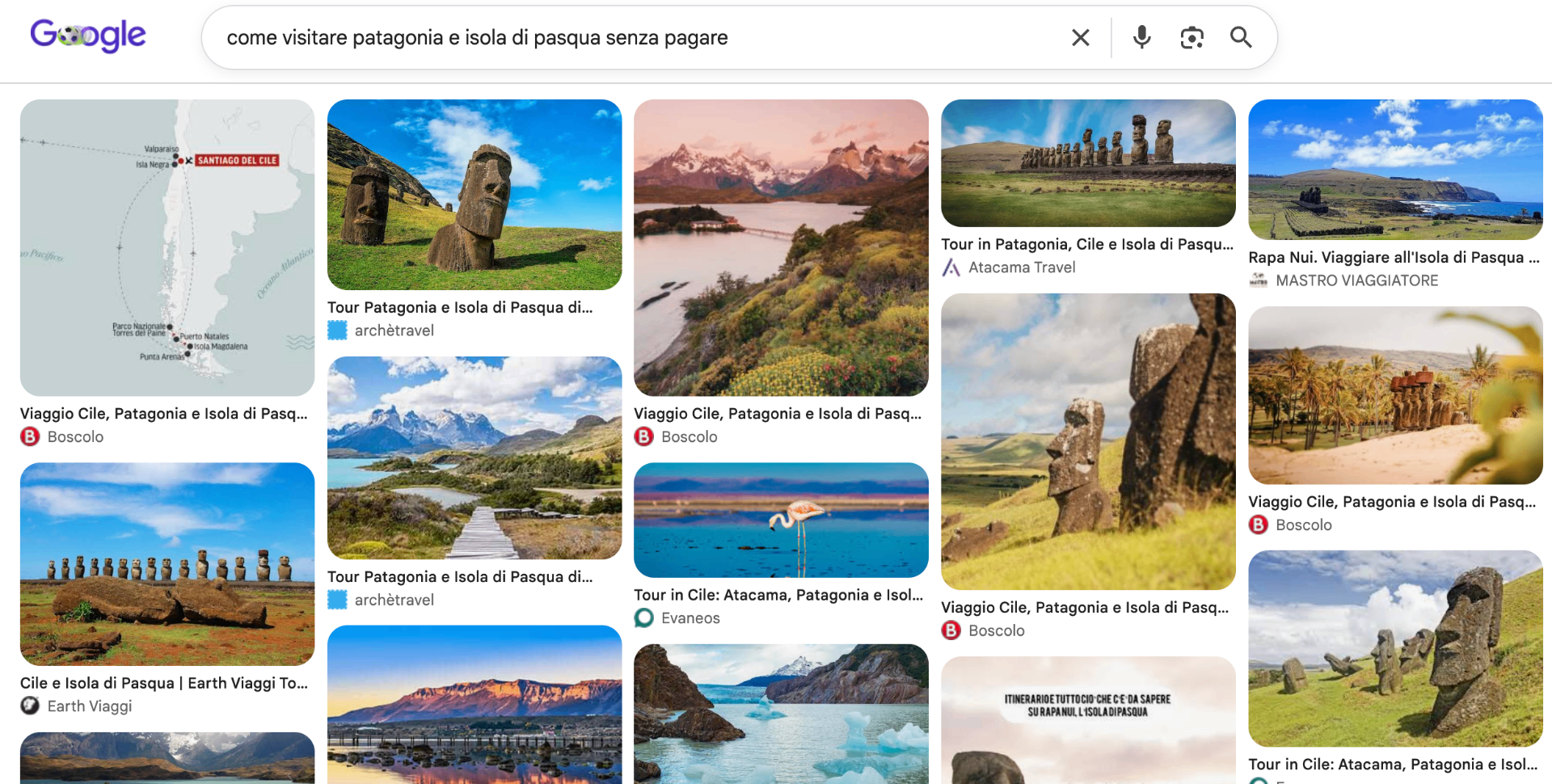Open the 'ITINERARIO E TUTTO CIO' CHE C'E' DA SAPERE' thumbnail

1088,720
